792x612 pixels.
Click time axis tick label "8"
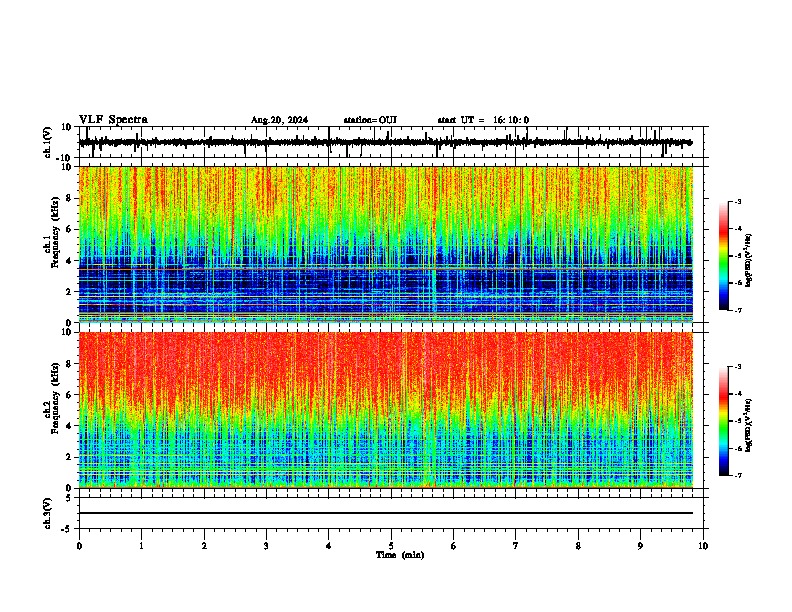coord(578,546)
